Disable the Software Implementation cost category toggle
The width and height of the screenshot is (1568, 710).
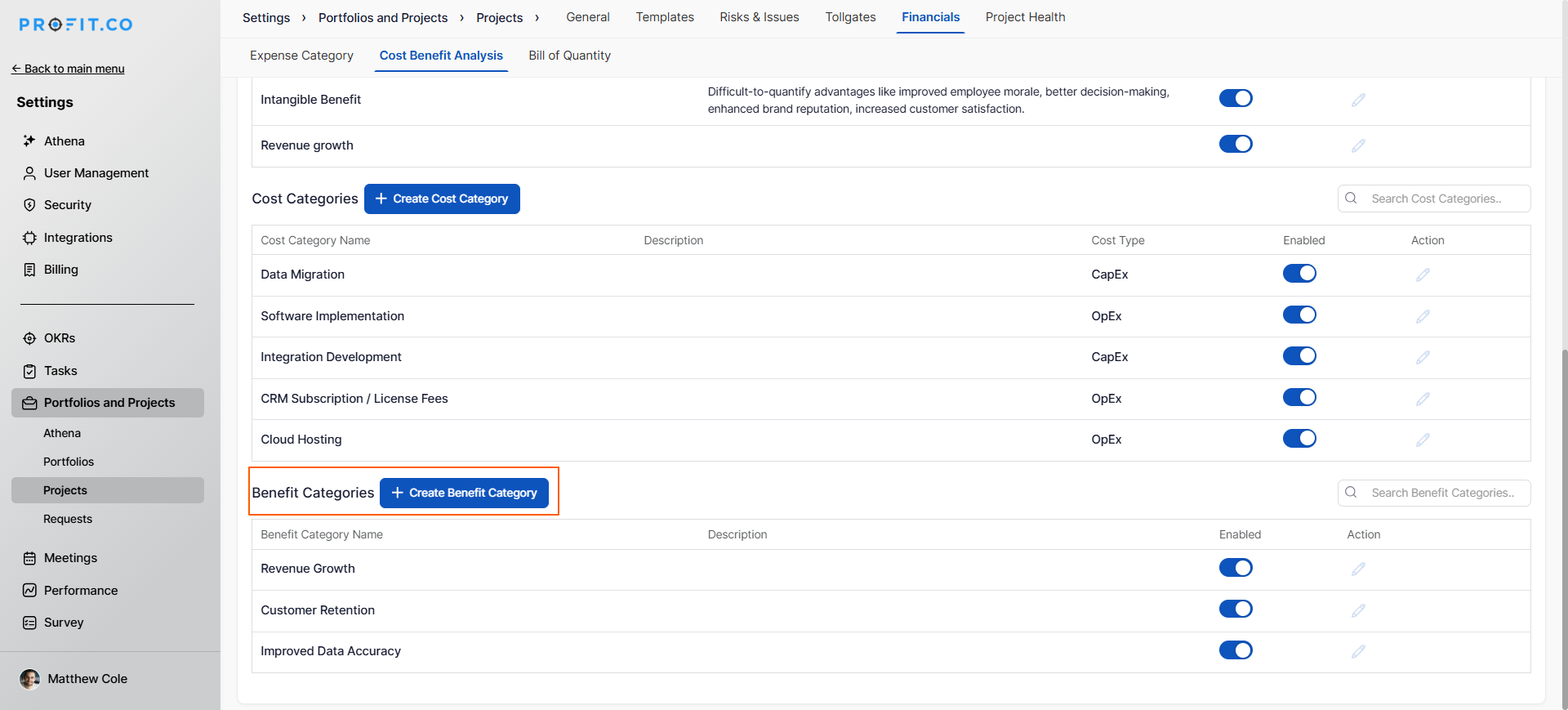tap(1298, 315)
